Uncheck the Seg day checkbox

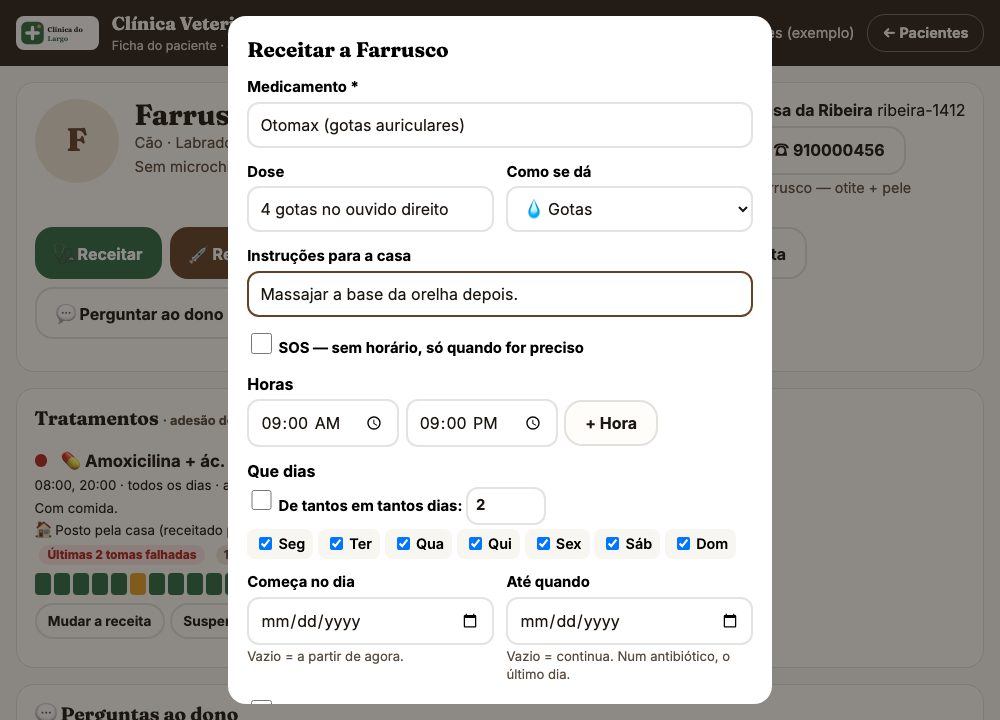tap(265, 543)
